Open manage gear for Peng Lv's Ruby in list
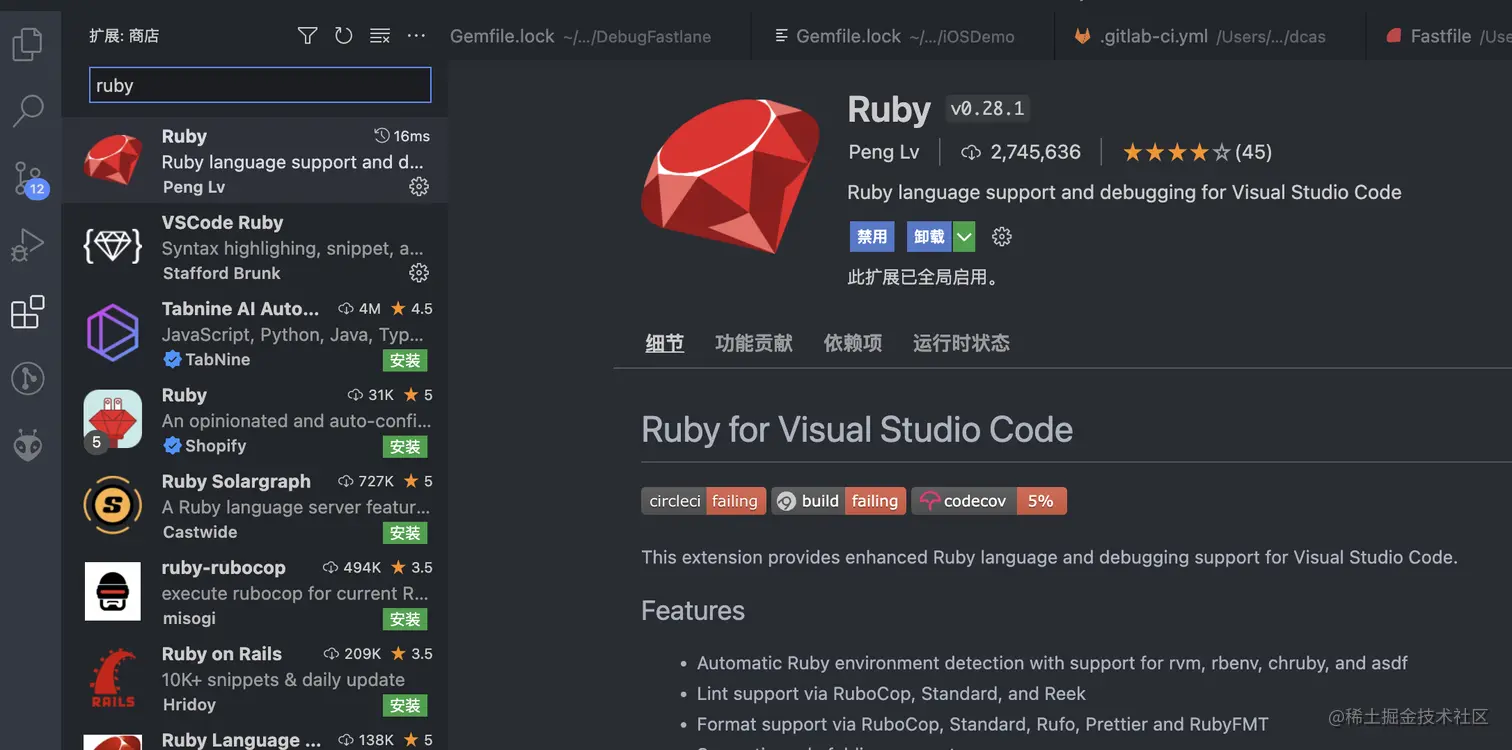Image resolution: width=1512 pixels, height=750 pixels. [419, 187]
